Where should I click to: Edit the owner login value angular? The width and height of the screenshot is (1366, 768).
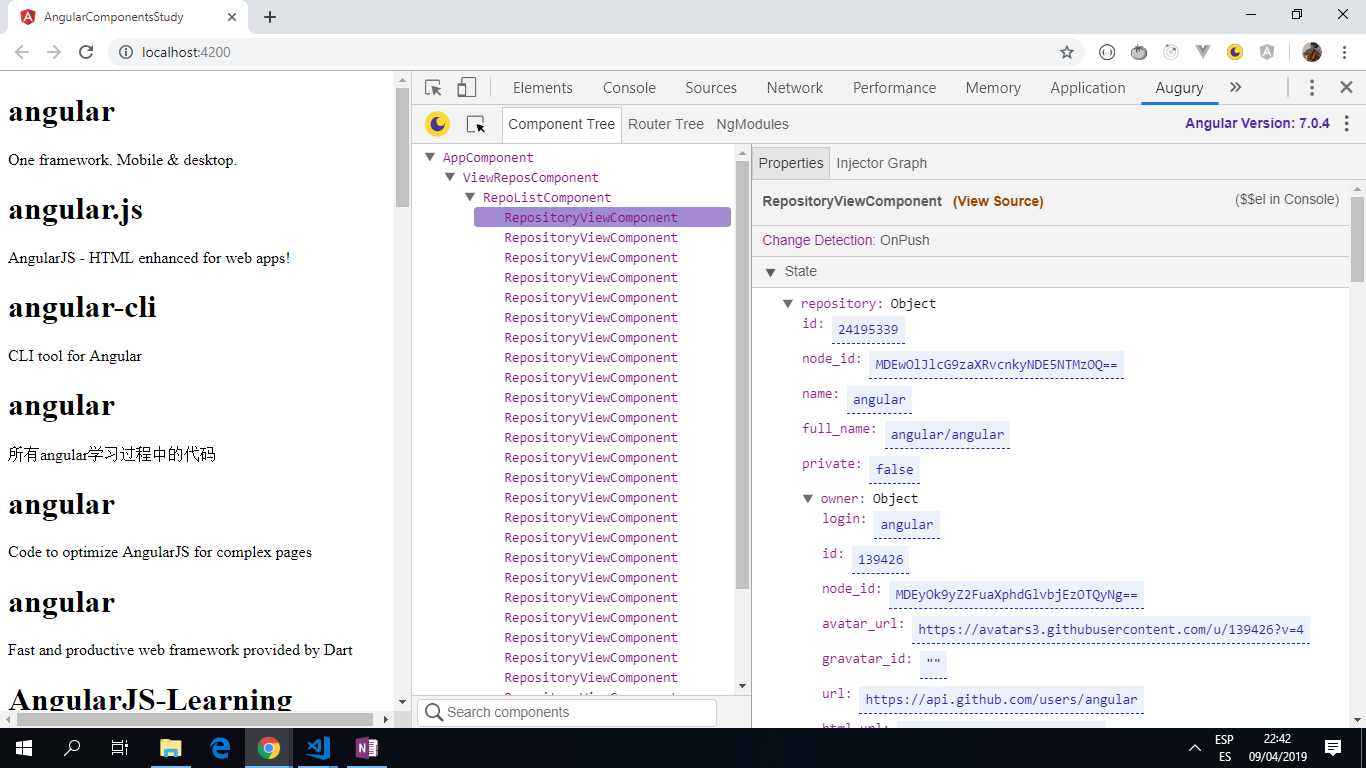(x=907, y=524)
